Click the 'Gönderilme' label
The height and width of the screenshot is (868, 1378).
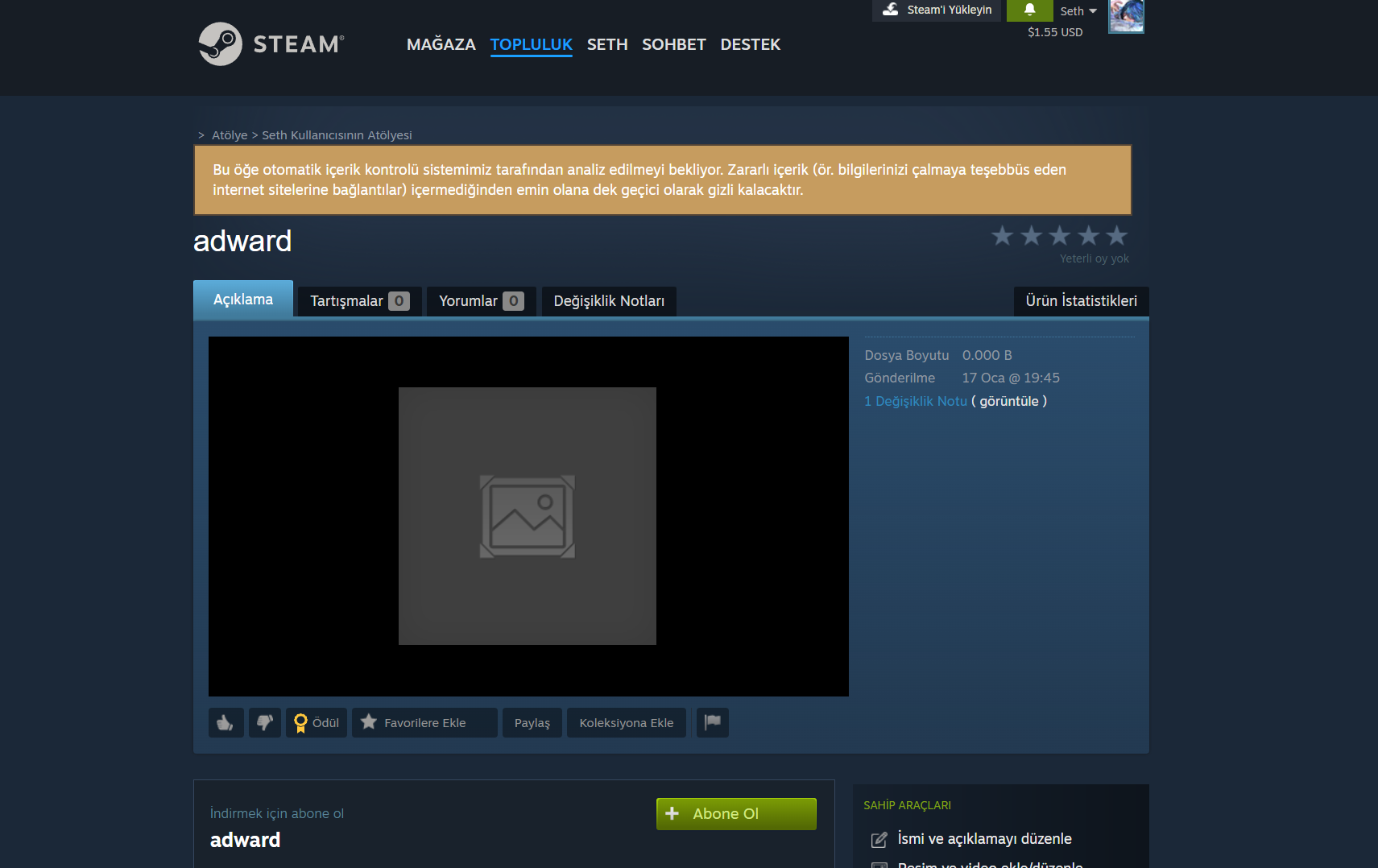[x=900, y=378]
